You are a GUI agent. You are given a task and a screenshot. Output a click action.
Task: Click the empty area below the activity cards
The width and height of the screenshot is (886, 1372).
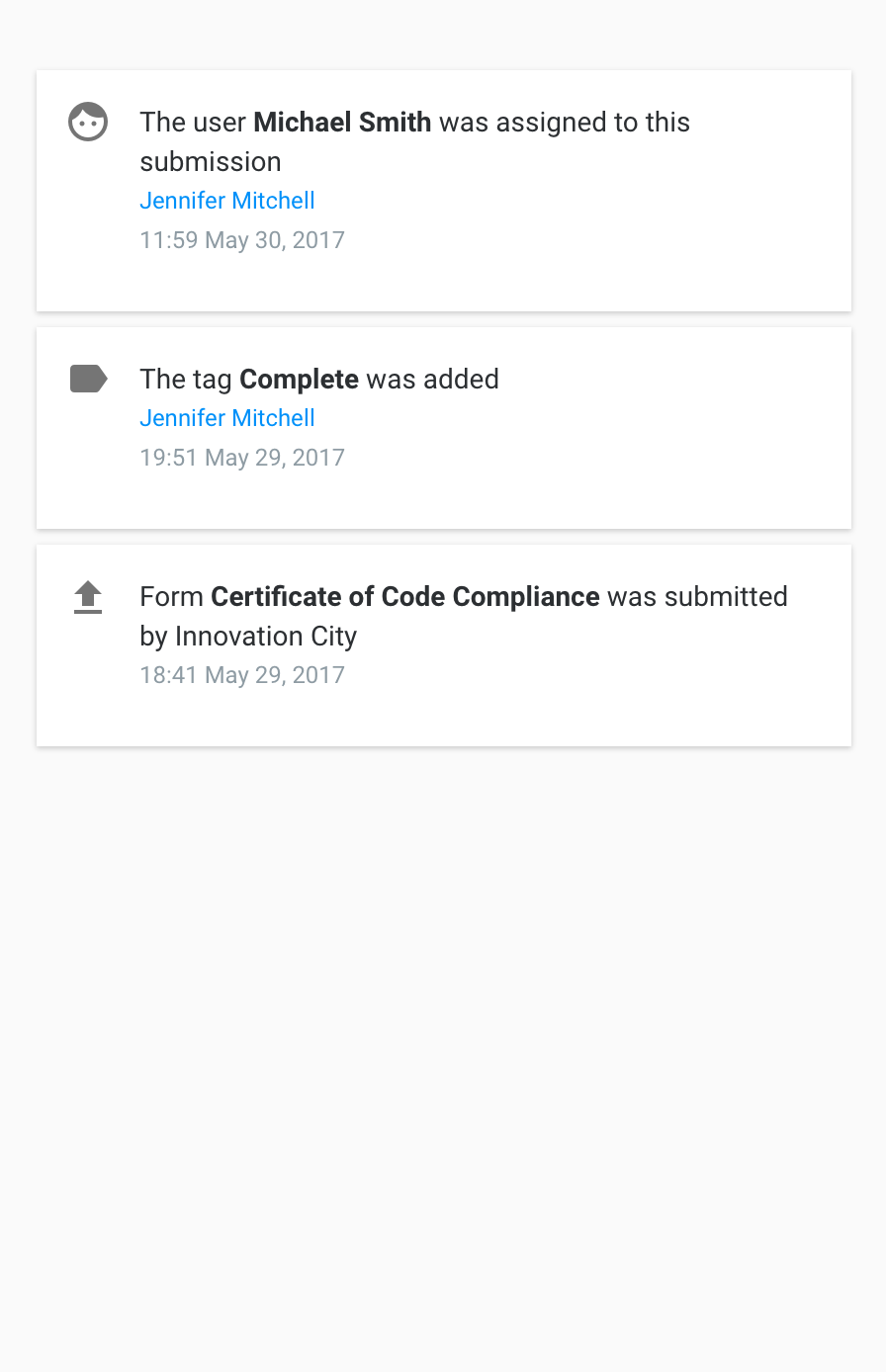pyautogui.click(x=443, y=1038)
